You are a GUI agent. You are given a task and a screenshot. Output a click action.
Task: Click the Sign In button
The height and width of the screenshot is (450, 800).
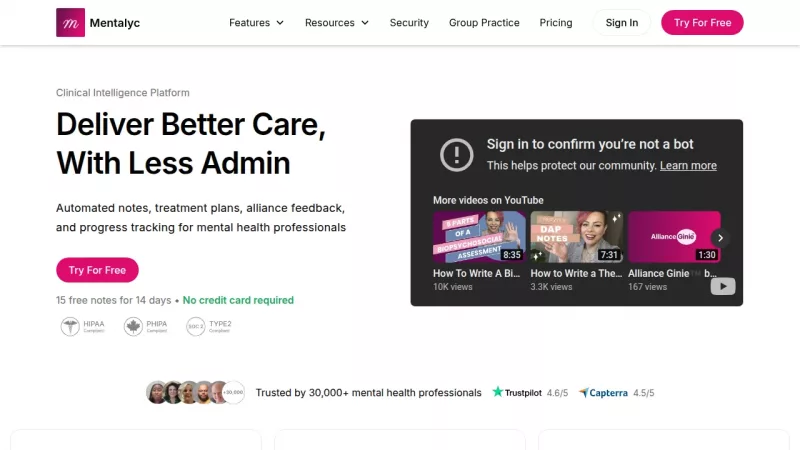coord(621,22)
